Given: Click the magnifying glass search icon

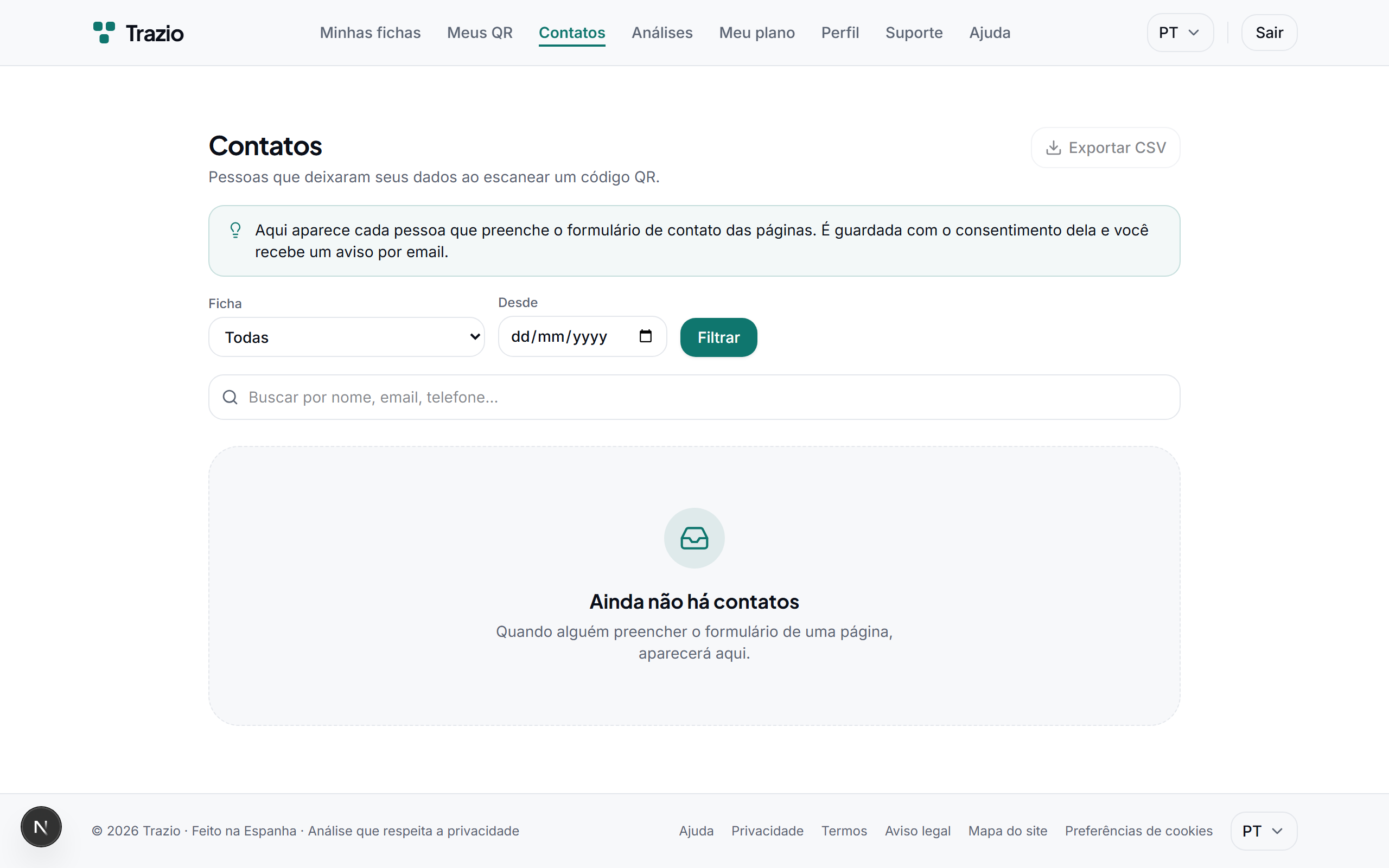Looking at the screenshot, I should click(230, 397).
